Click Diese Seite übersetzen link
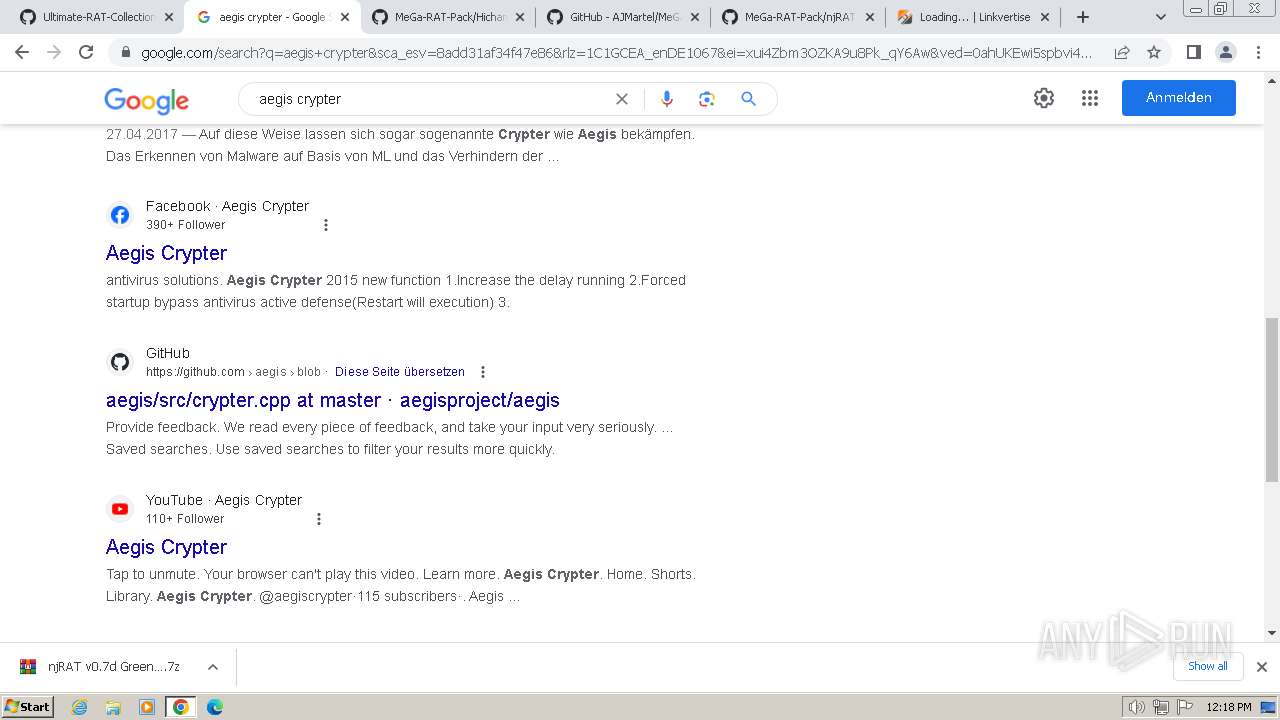This screenshot has width=1280, height=720. [x=400, y=372]
